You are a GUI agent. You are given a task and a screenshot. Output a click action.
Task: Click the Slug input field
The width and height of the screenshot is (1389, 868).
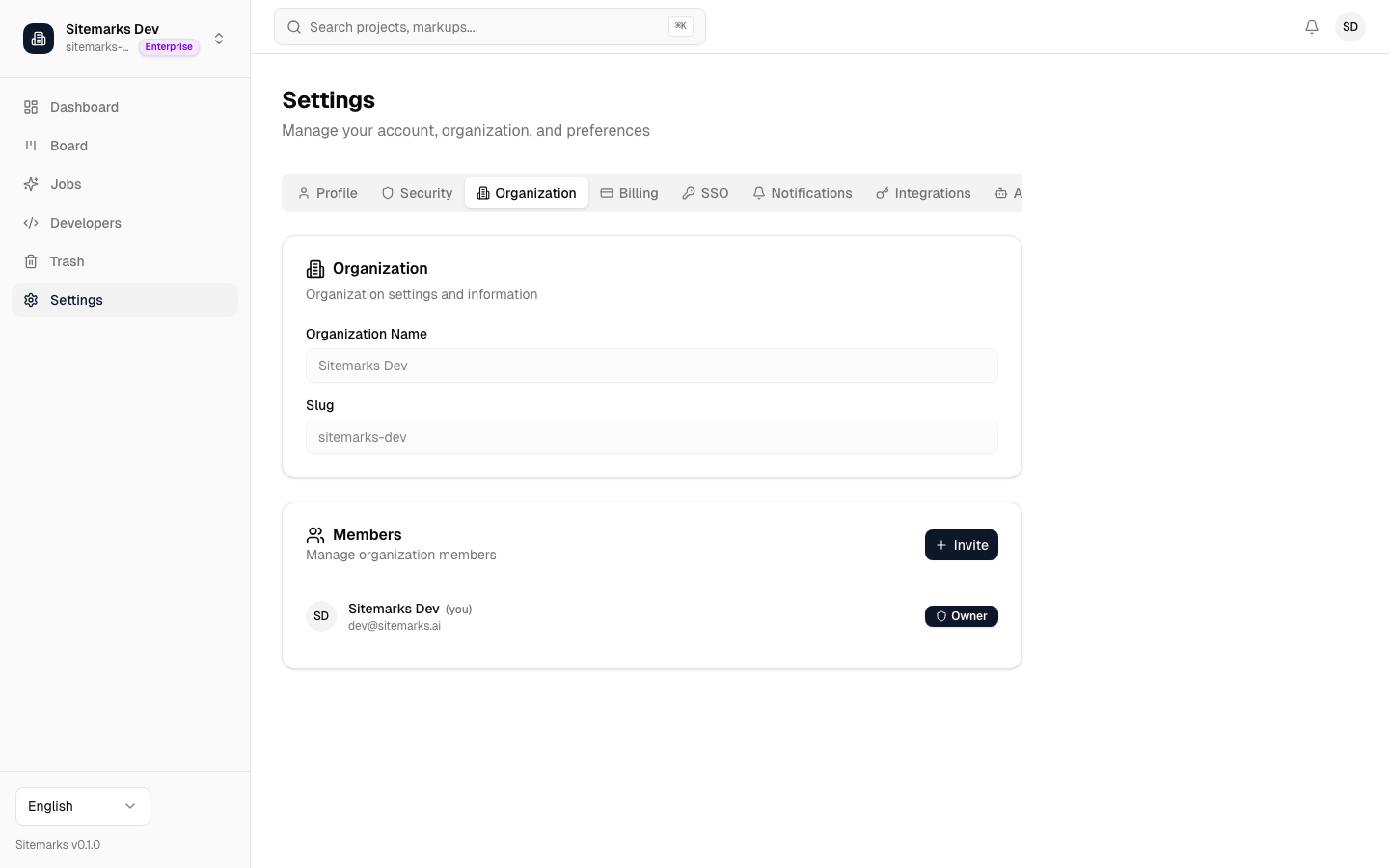point(652,437)
